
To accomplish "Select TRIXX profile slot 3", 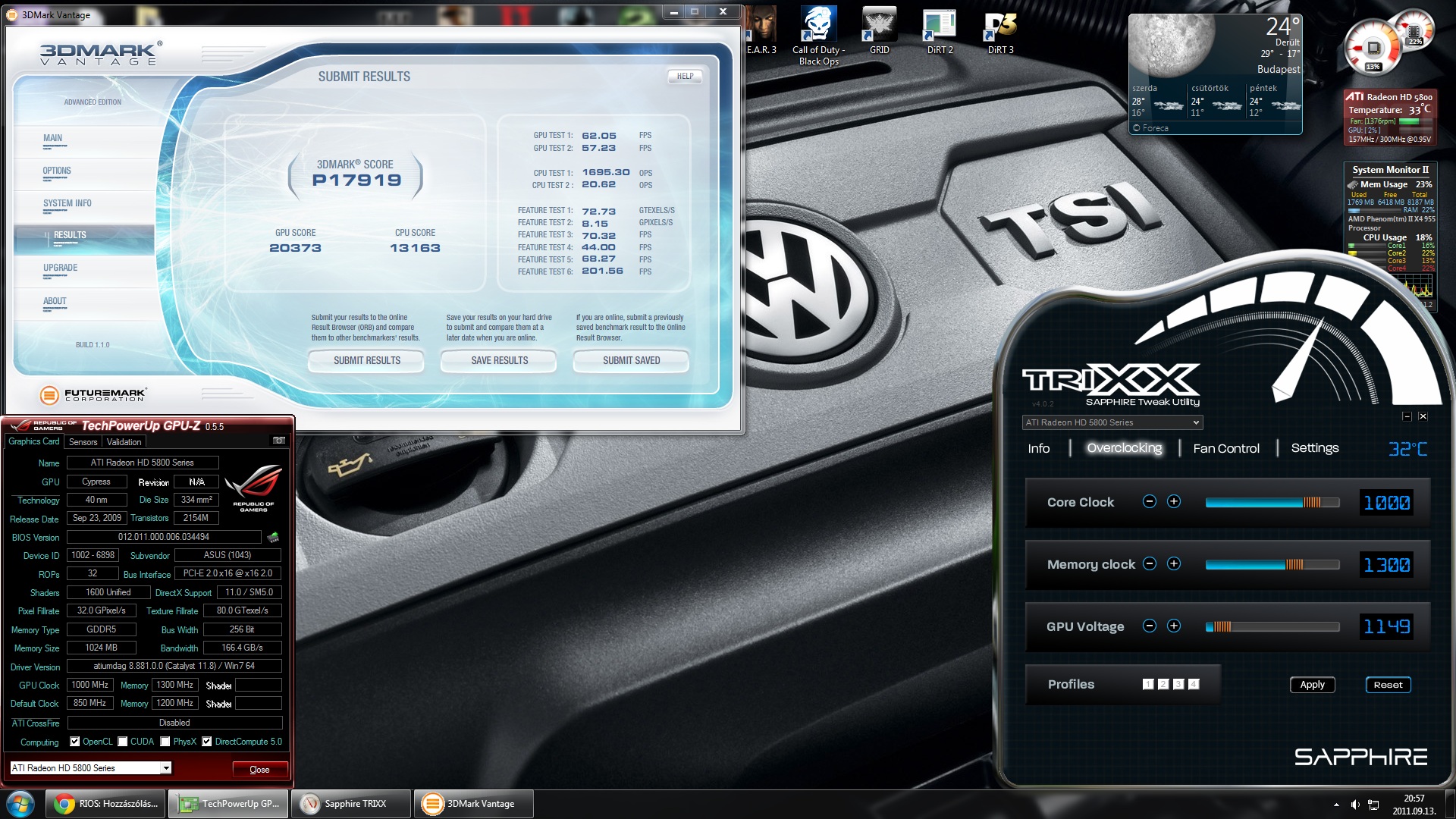I will coord(1178,684).
